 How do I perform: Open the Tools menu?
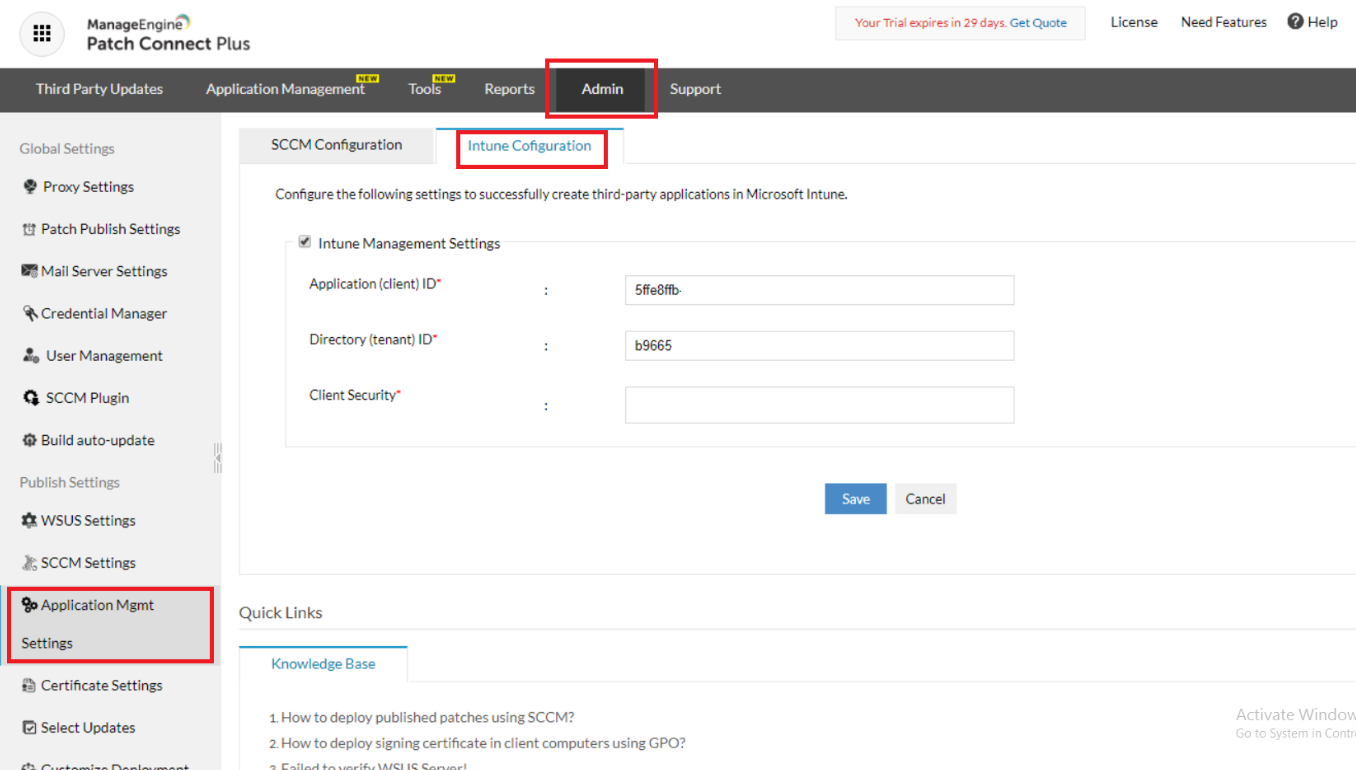tap(424, 89)
